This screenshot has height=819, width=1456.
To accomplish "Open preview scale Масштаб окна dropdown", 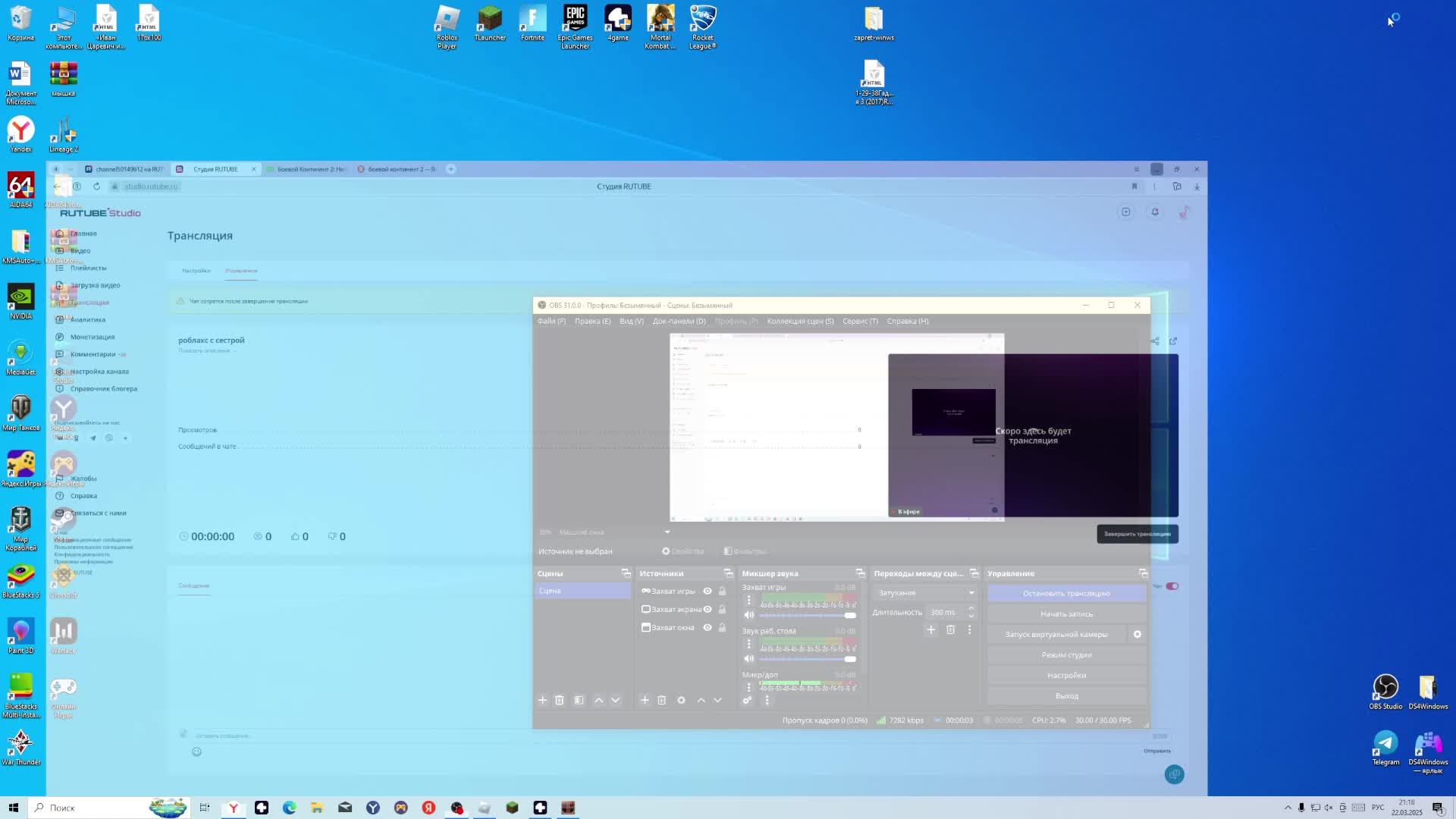I will (x=667, y=532).
